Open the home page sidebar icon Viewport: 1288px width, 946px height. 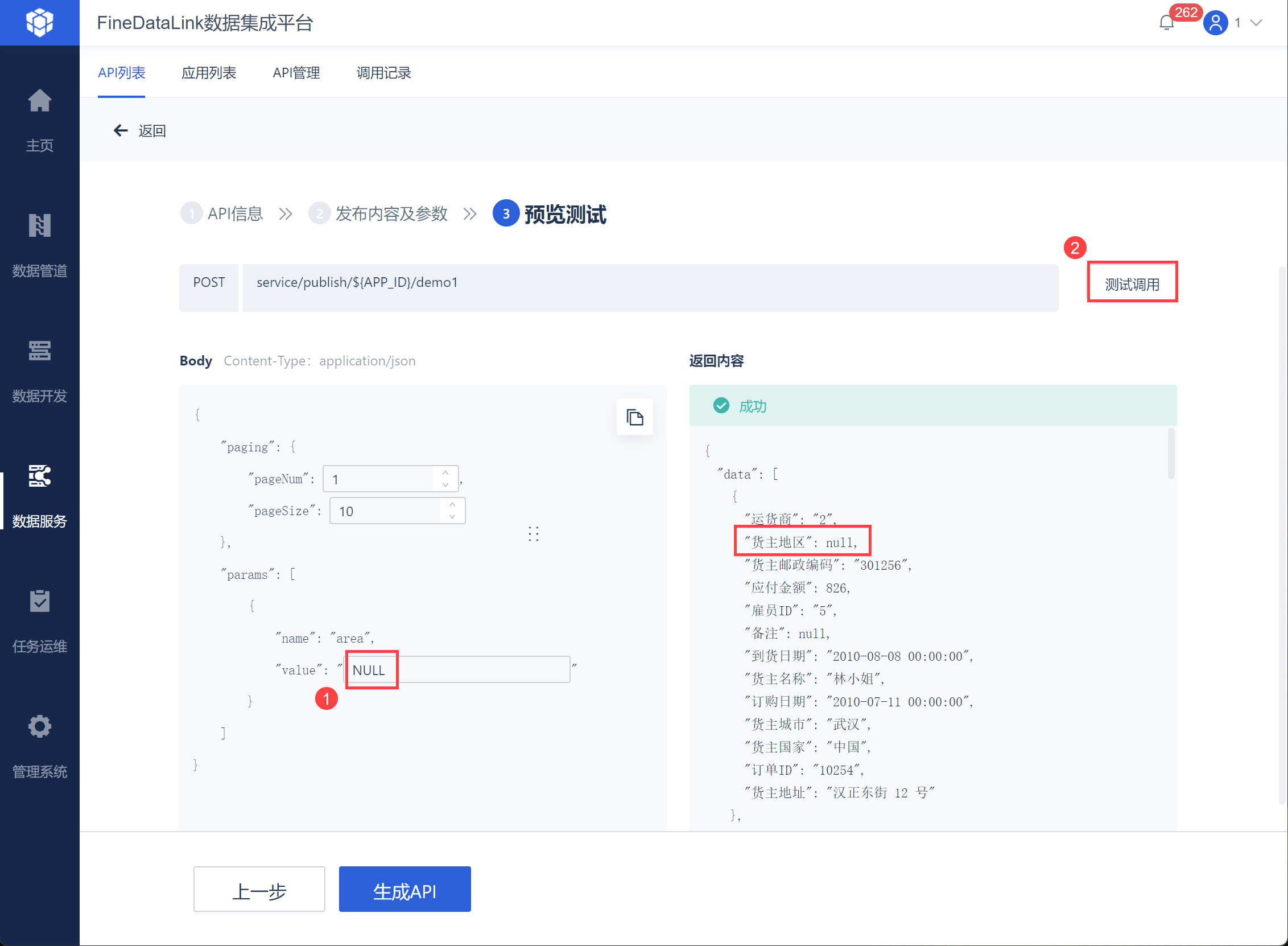click(39, 101)
